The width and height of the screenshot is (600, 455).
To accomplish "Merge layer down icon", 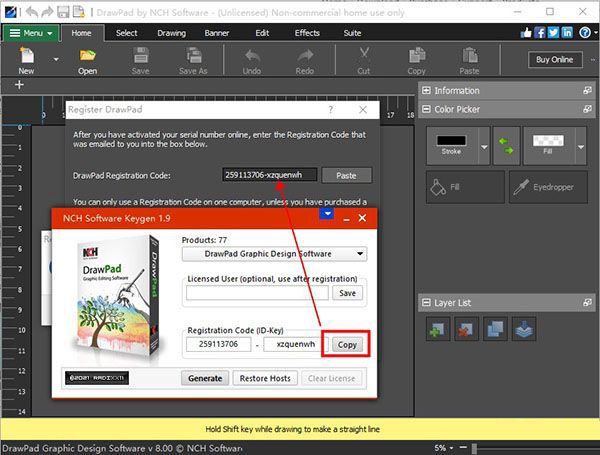I will 524,329.
